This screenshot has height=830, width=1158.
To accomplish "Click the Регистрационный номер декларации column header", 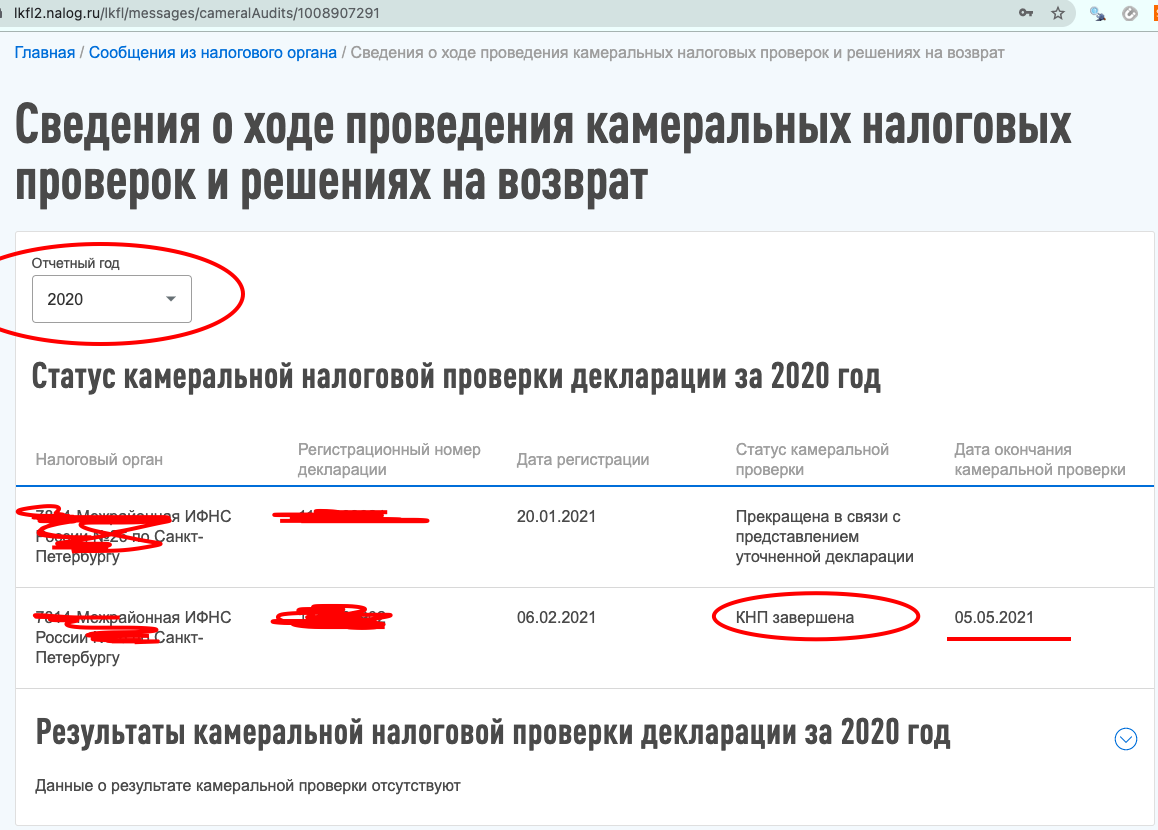I will (x=389, y=459).
